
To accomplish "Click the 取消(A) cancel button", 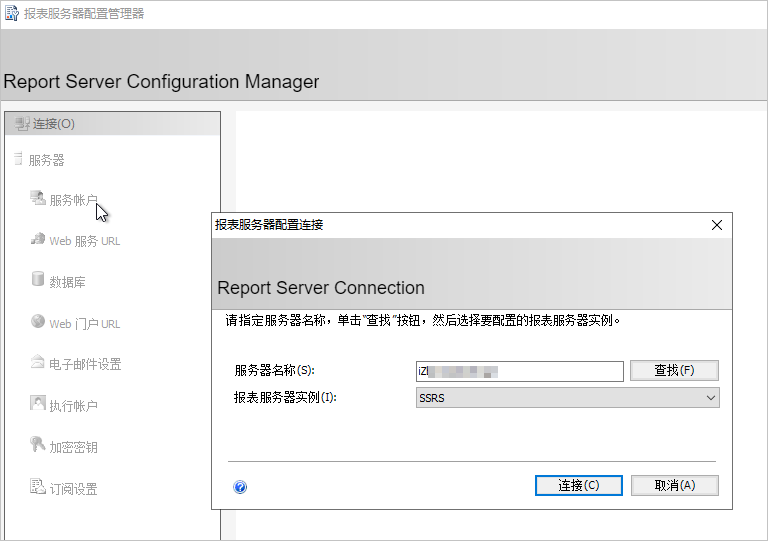I will pyautogui.click(x=674, y=485).
